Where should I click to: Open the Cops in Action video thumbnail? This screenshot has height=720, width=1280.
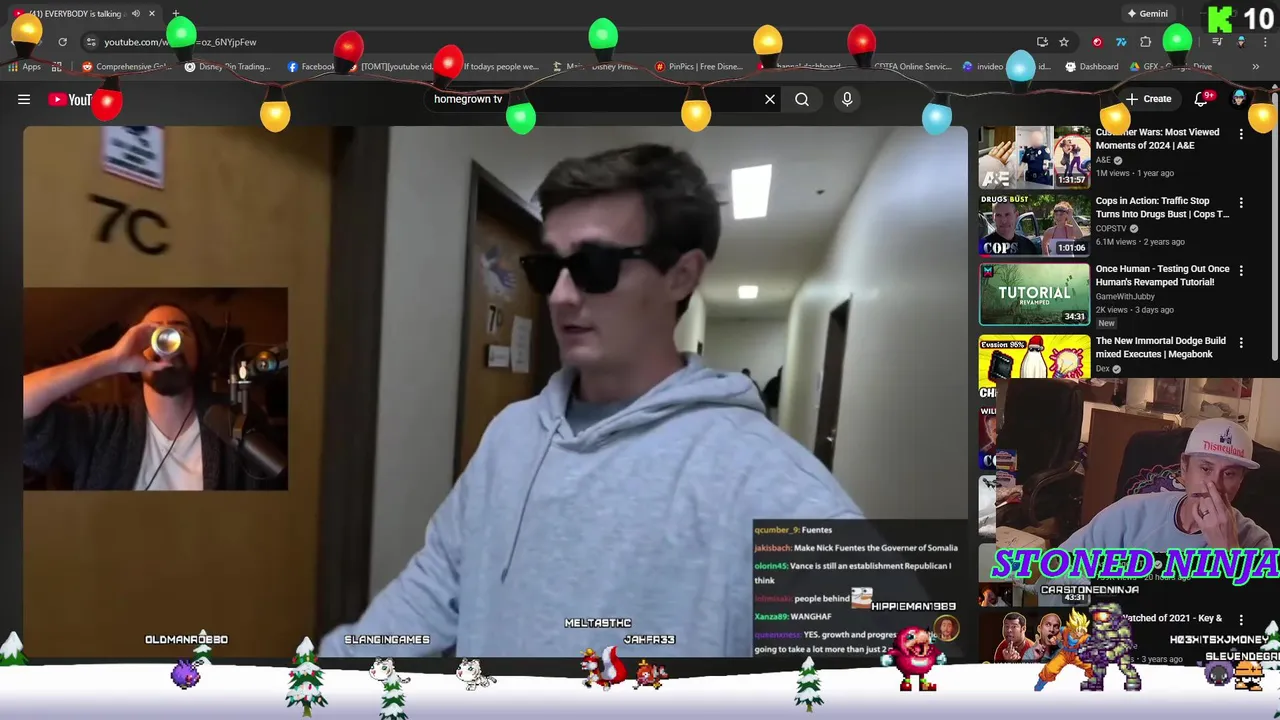(1034, 225)
